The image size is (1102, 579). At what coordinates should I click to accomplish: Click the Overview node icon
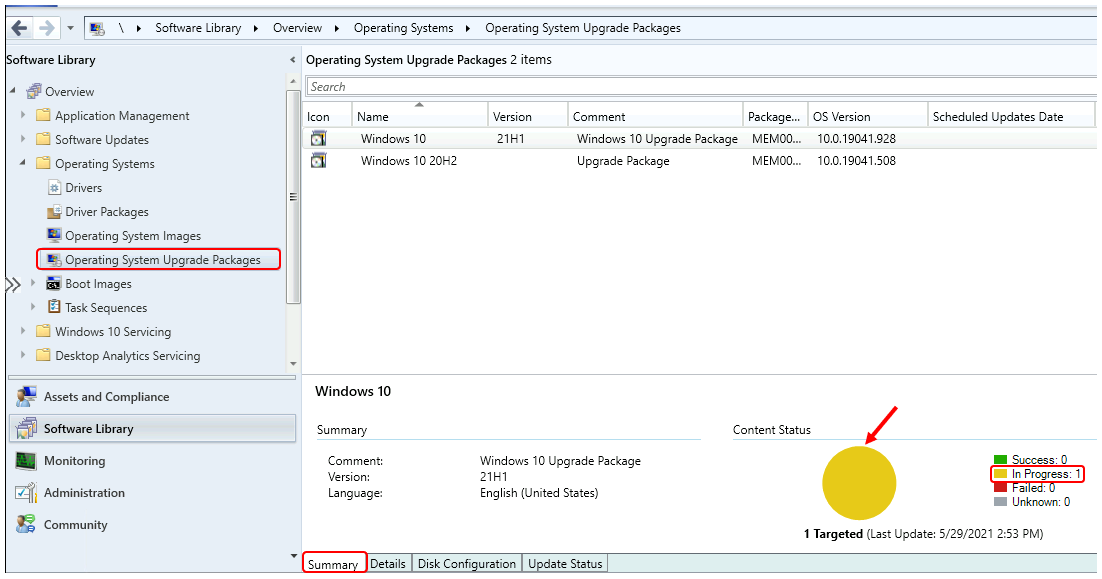point(33,91)
